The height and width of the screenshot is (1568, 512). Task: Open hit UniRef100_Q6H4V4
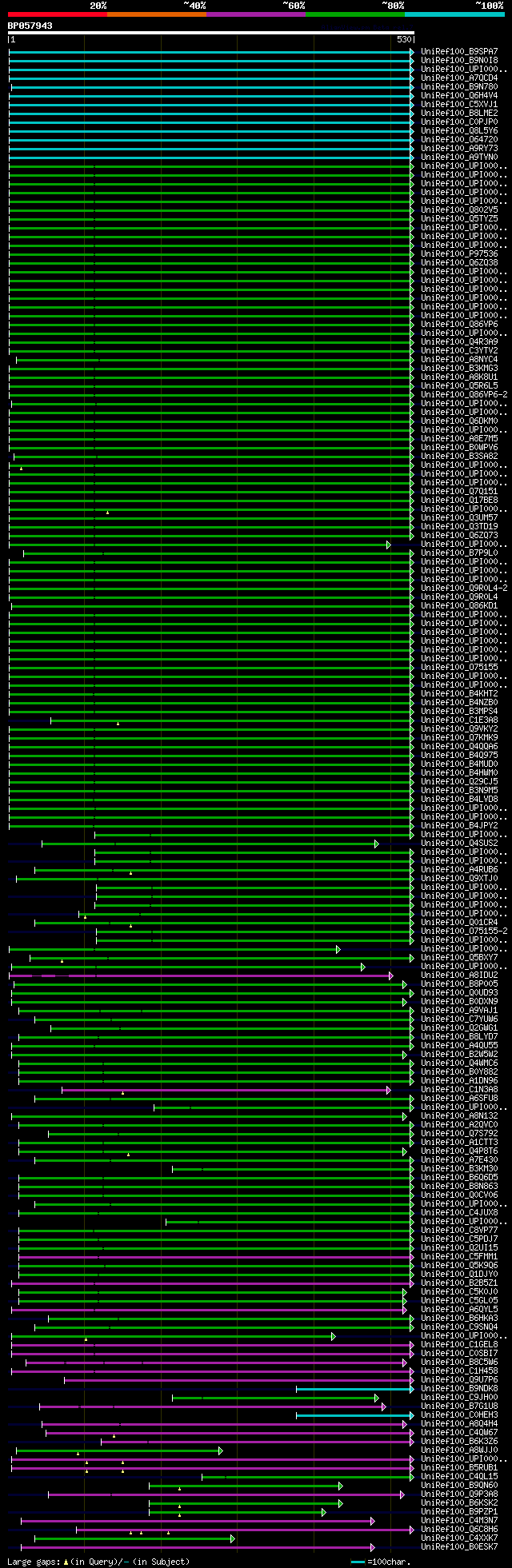point(459,96)
